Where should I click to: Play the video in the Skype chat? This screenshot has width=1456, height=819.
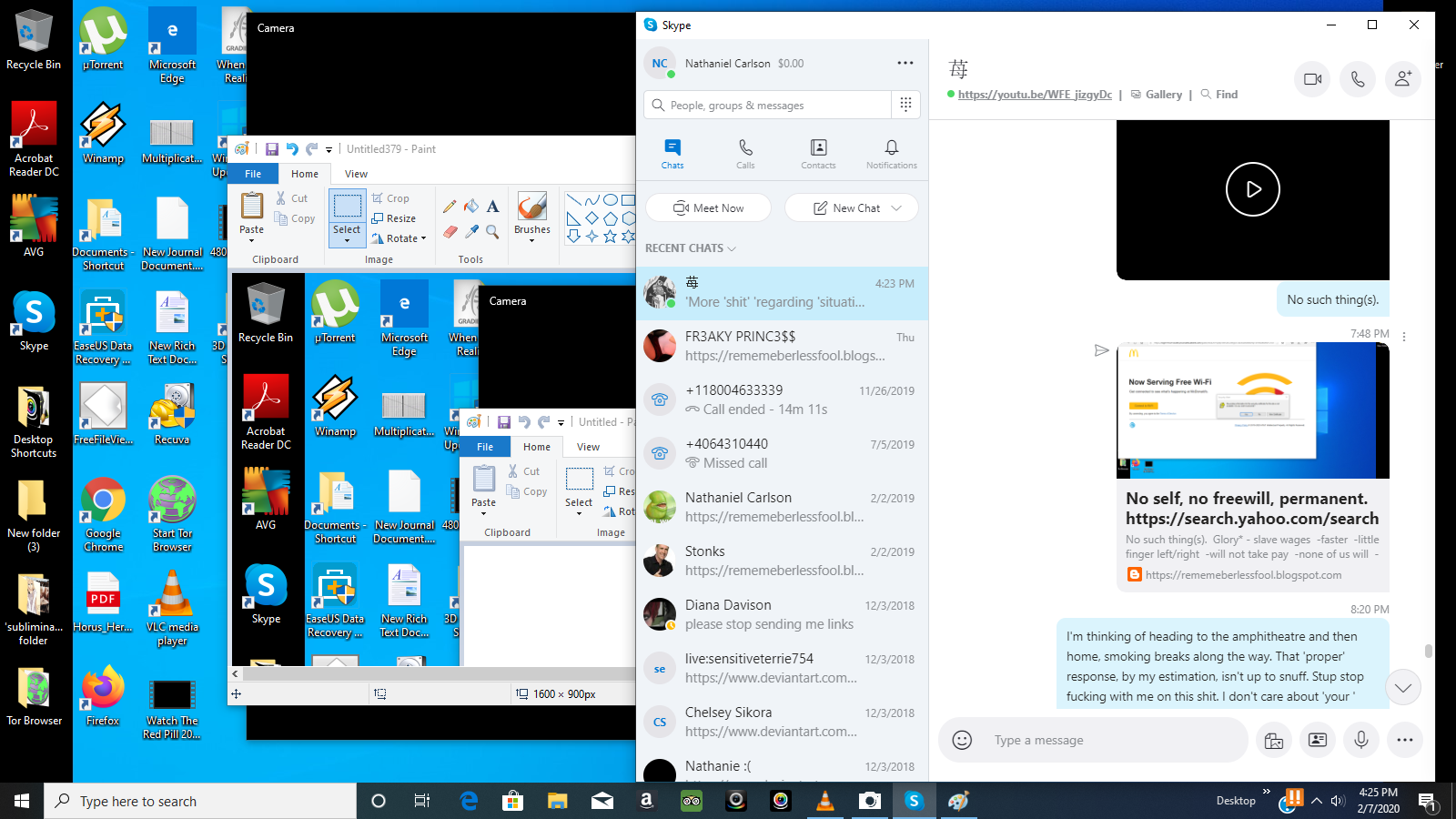1253,189
